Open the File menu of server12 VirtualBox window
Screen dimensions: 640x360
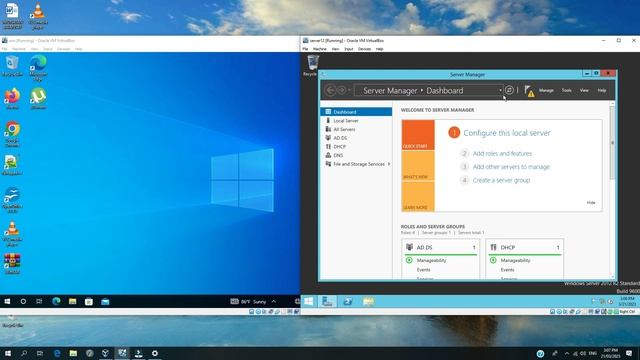coord(305,49)
